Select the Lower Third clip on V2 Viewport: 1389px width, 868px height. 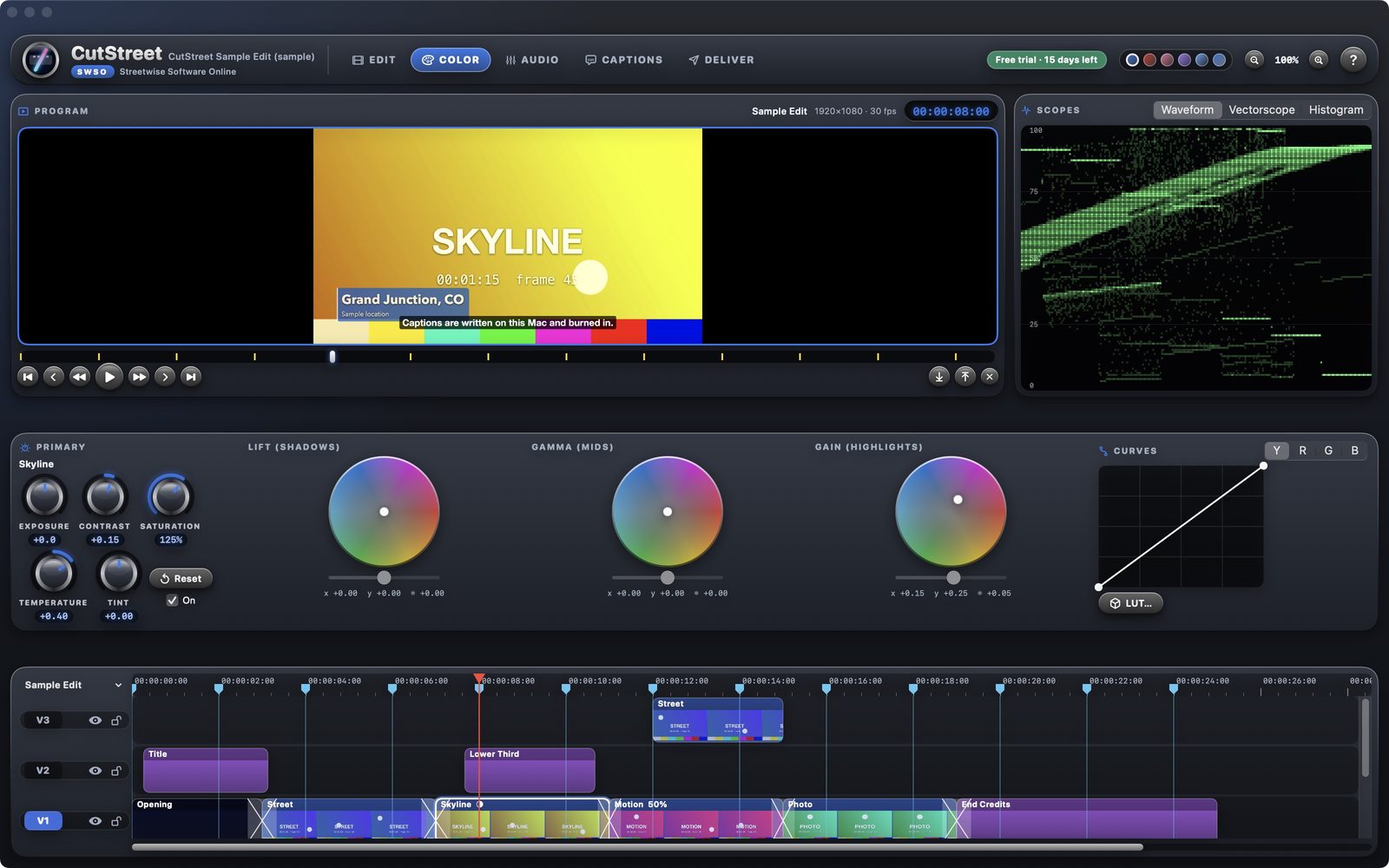530,770
